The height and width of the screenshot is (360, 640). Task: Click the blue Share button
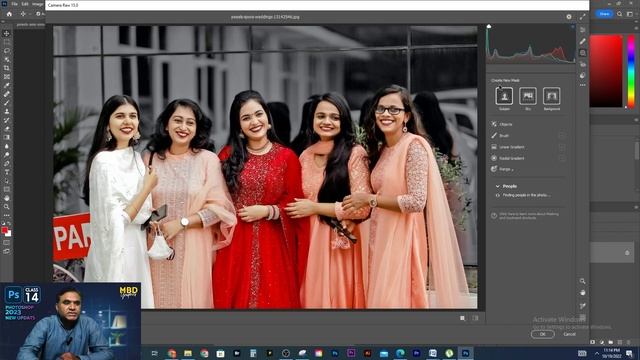coord(604,14)
